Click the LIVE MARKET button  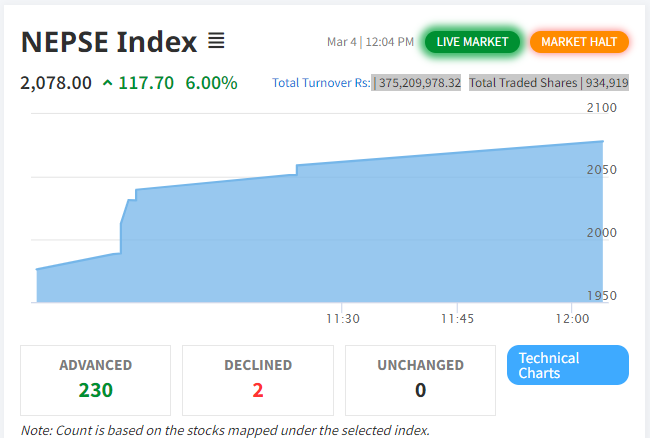472,42
